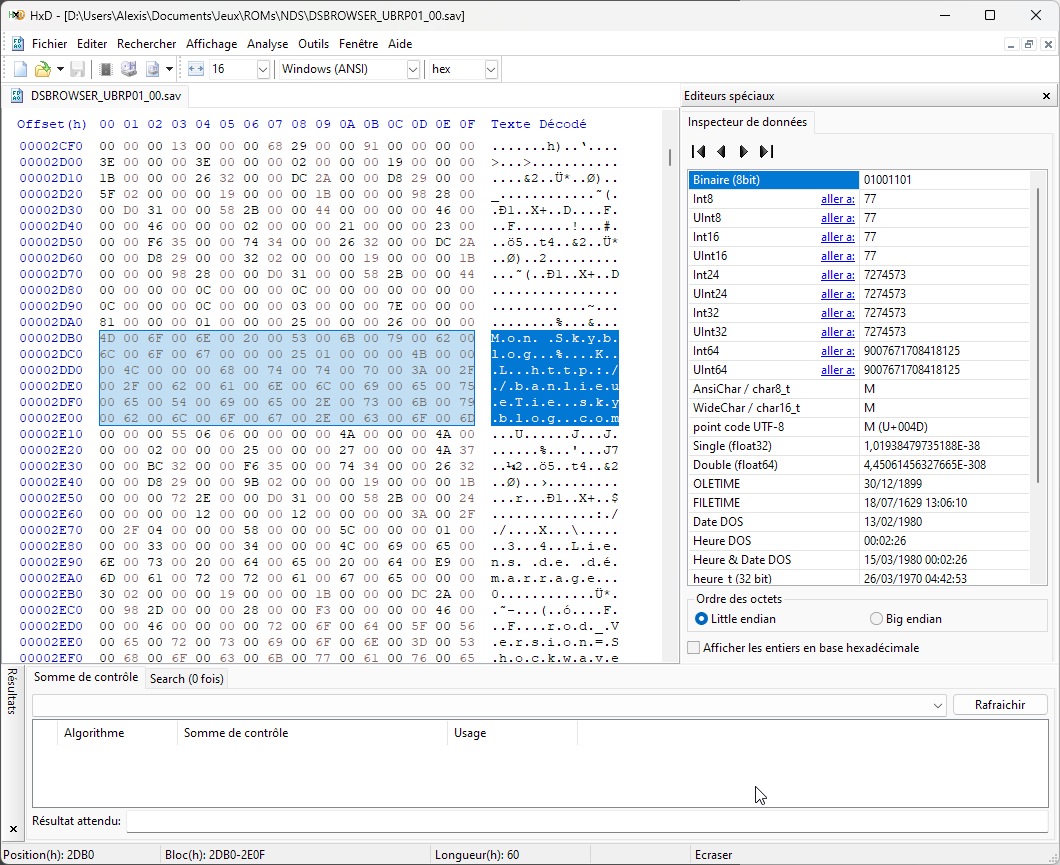Open the Rechercher menu
The height and width of the screenshot is (865, 1060).
(x=146, y=44)
